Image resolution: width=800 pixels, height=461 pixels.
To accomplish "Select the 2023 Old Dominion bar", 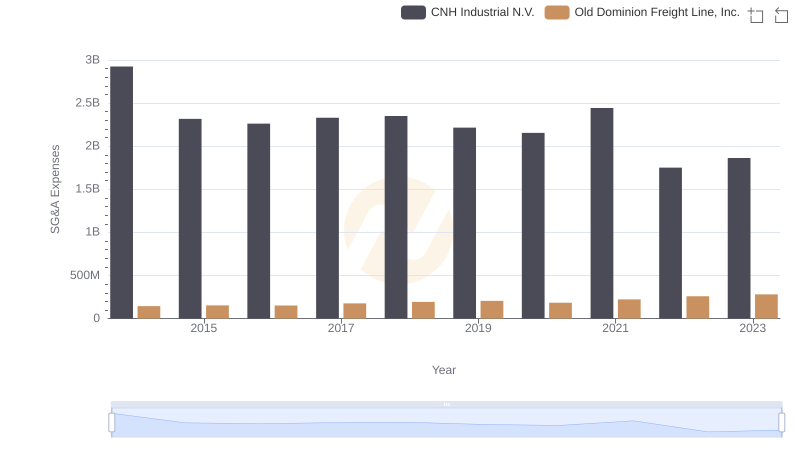I will (766, 306).
